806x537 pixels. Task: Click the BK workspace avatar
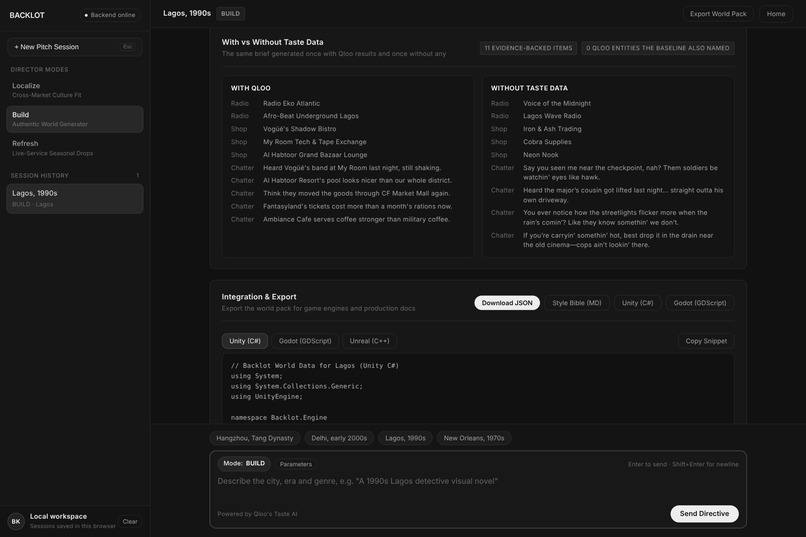16,521
